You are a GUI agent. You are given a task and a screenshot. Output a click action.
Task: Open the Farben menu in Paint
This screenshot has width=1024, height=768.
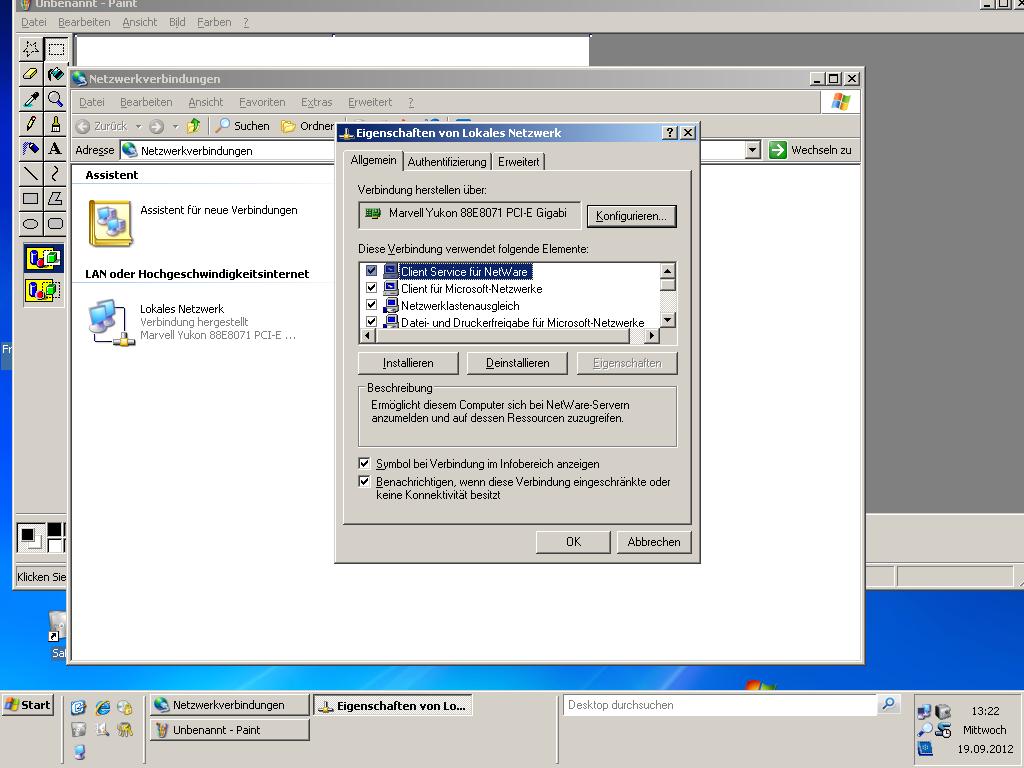click(214, 22)
